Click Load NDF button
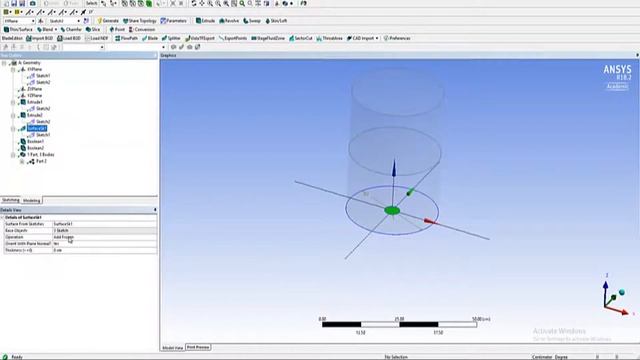This screenshot has height=360, width=640. point(97,38)
